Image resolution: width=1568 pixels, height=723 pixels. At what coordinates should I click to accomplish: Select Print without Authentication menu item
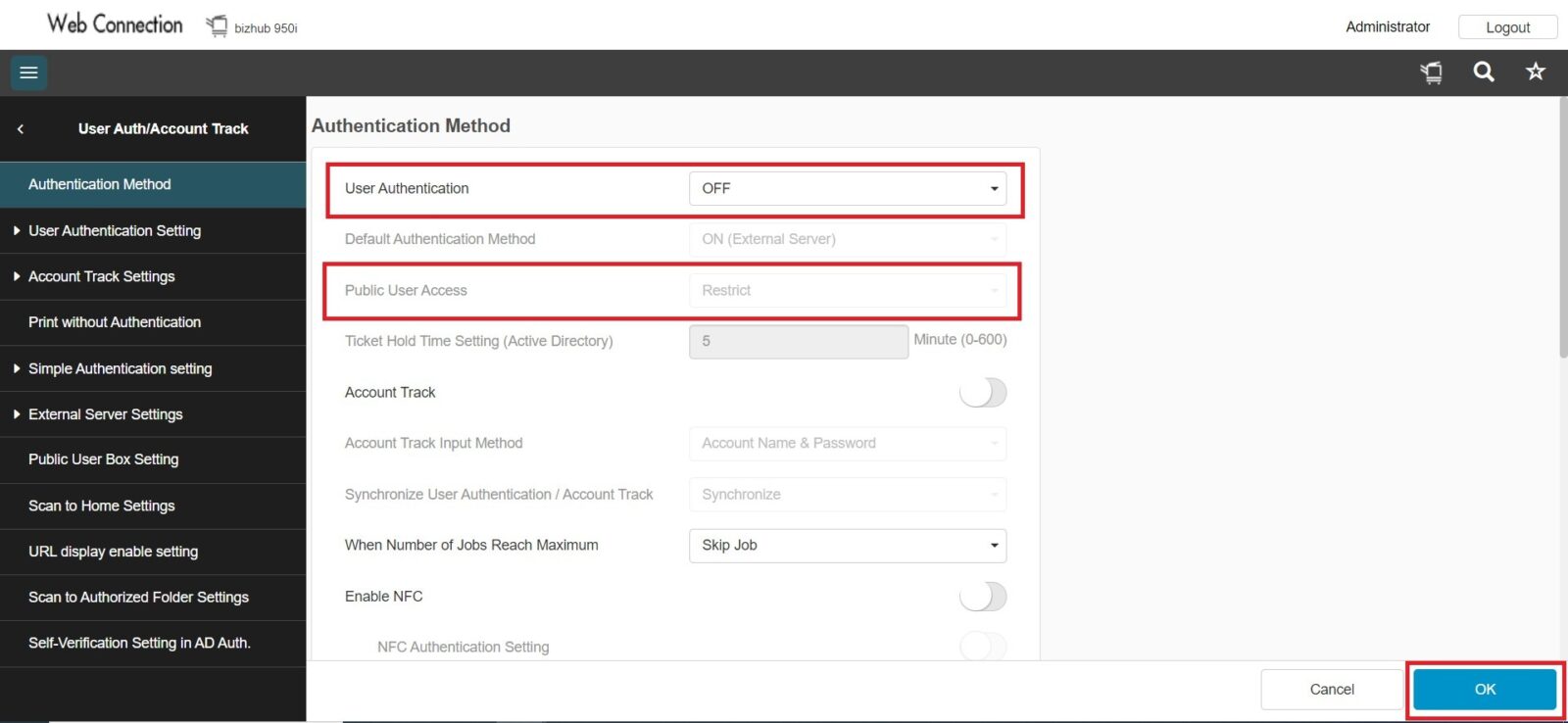coord(115,322)
